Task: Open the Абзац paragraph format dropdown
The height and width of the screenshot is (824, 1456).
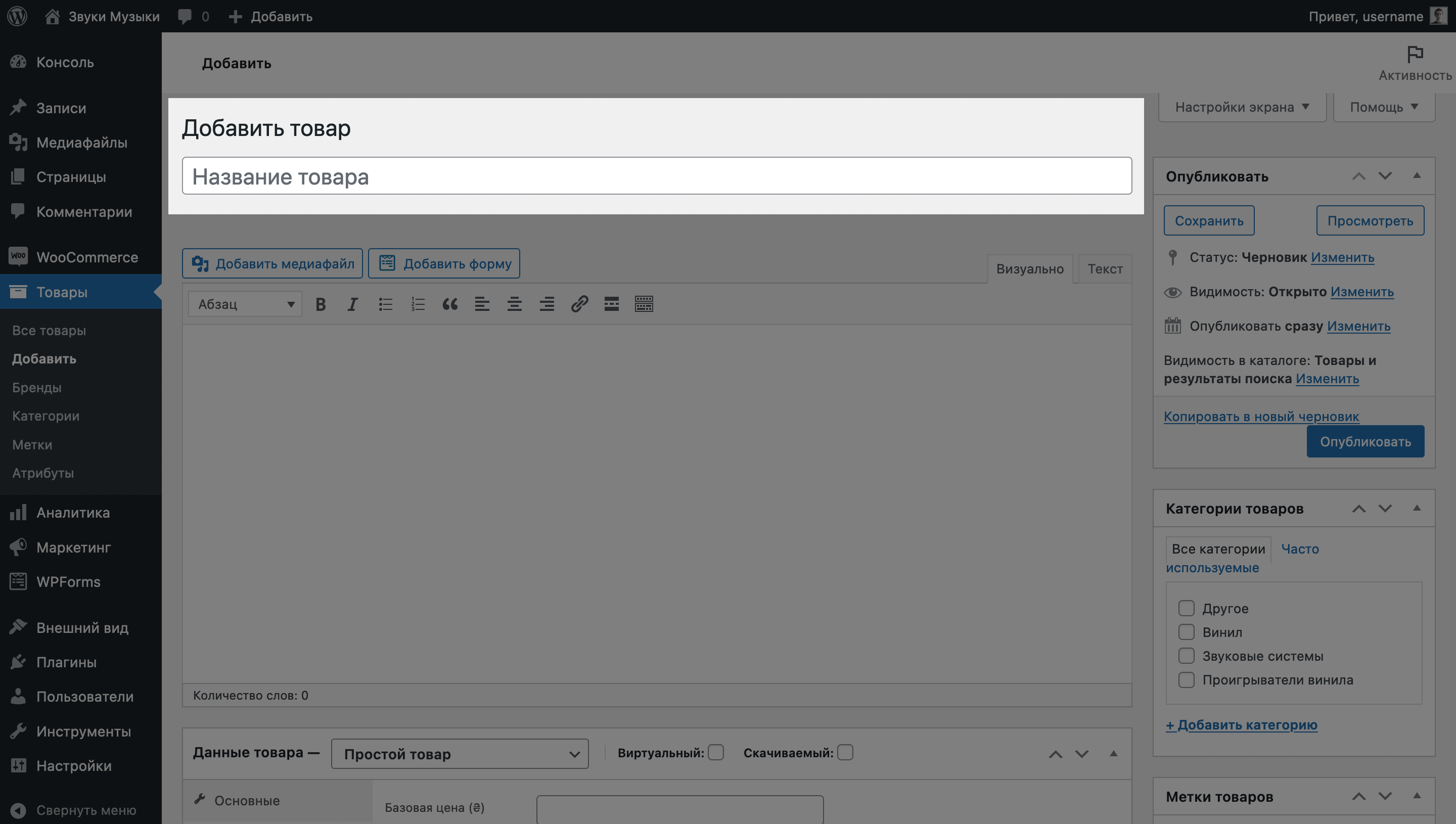Action: 245,304
